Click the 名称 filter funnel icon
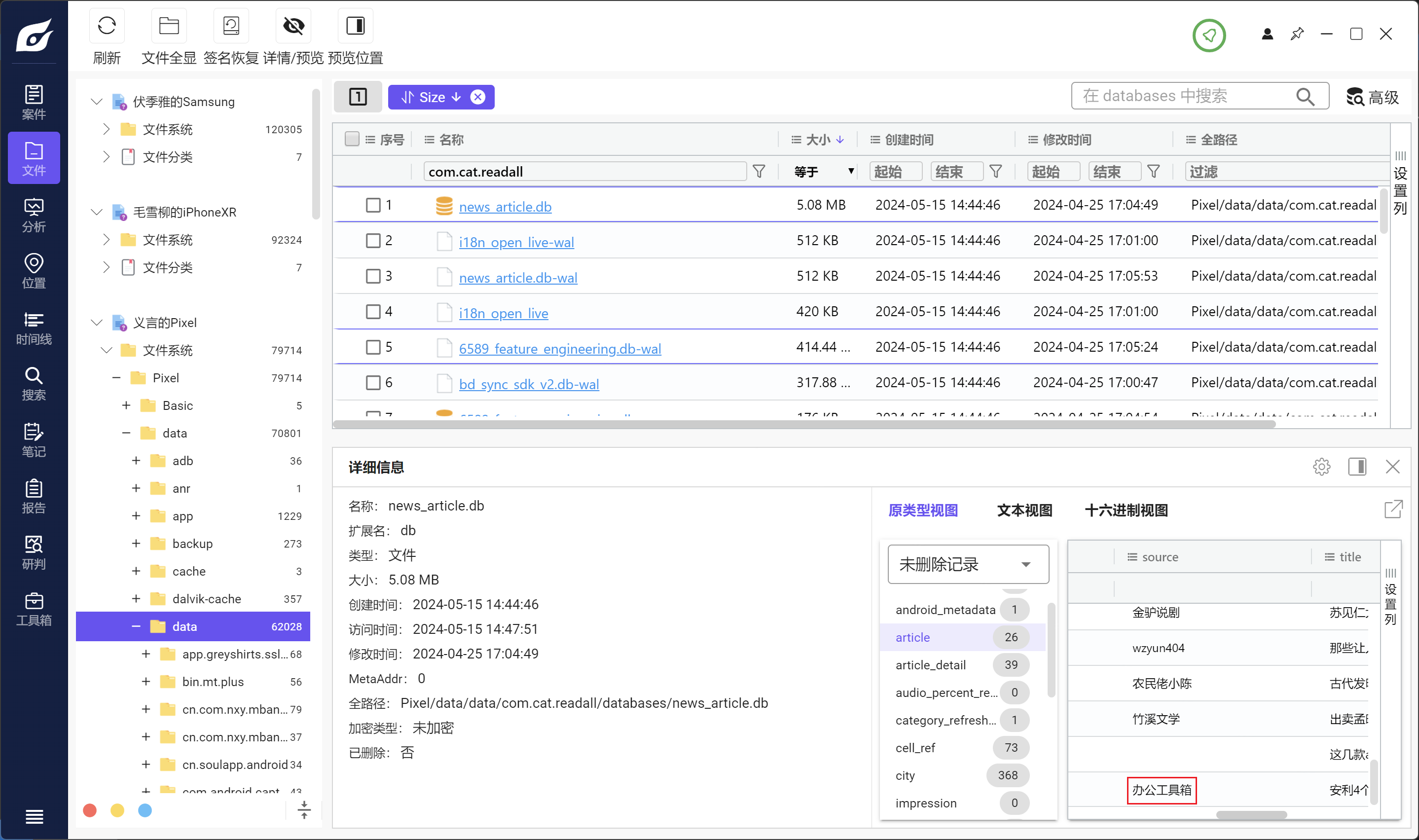 click(759, 172)
